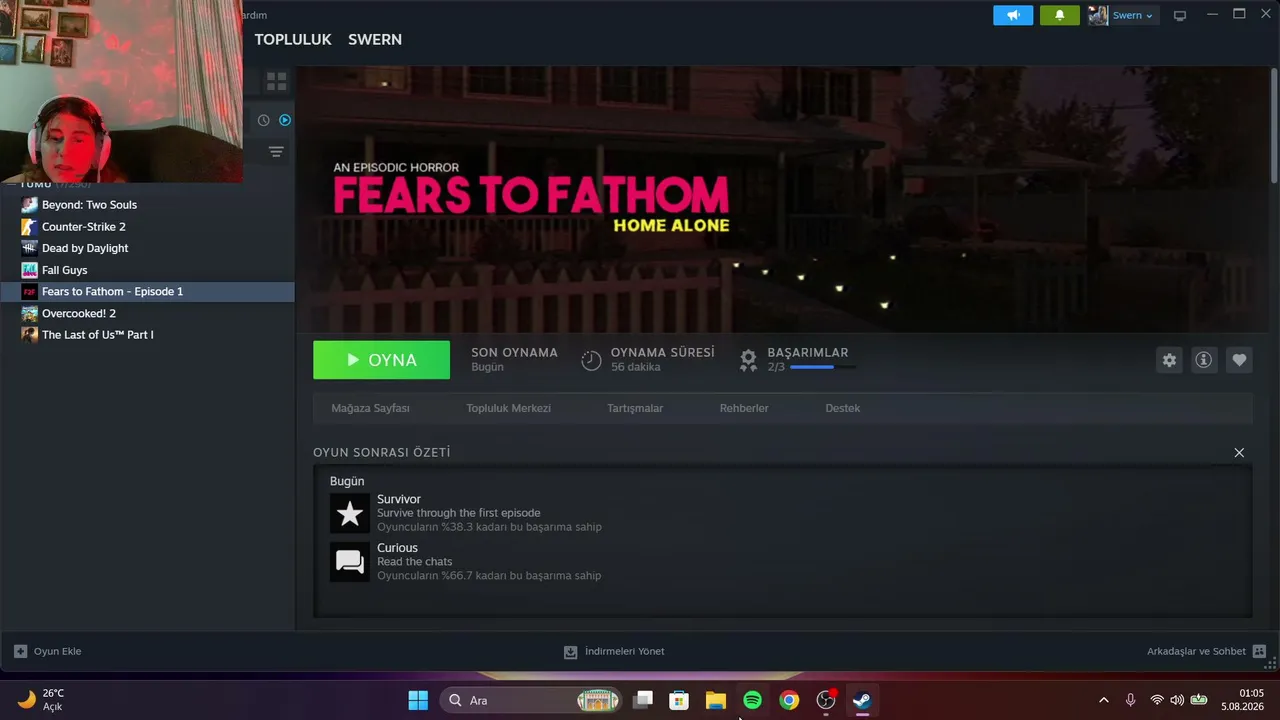
Task: Click the Fall Guys game icon
Action: [x=29, y=270]
